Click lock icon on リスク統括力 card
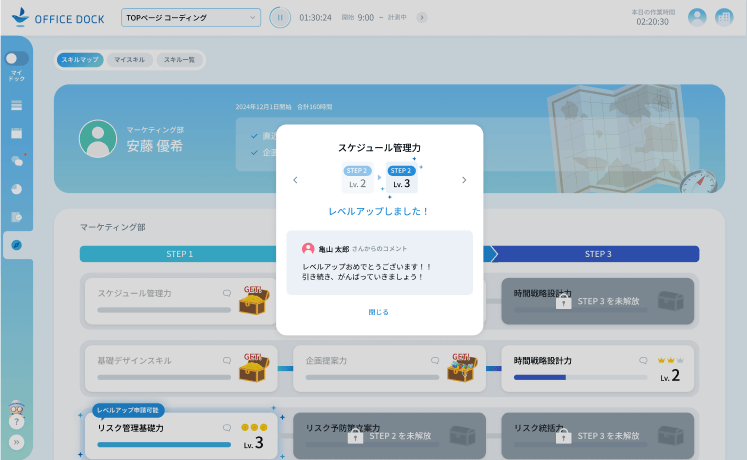 coord(564,436)
